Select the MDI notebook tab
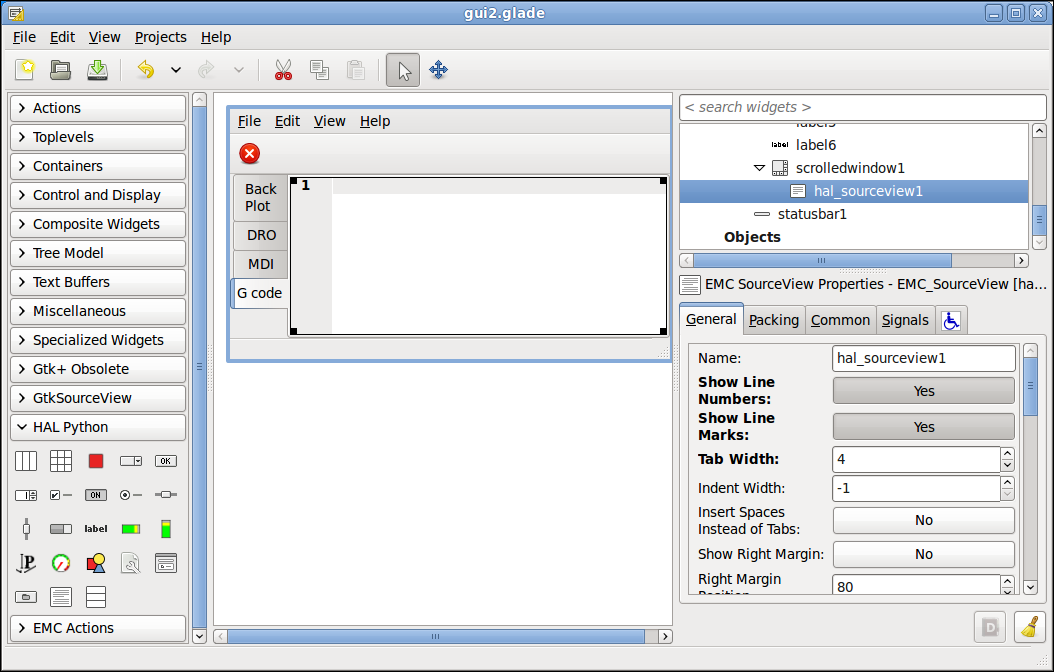1054x672 pixels. (x=261, y=264)
